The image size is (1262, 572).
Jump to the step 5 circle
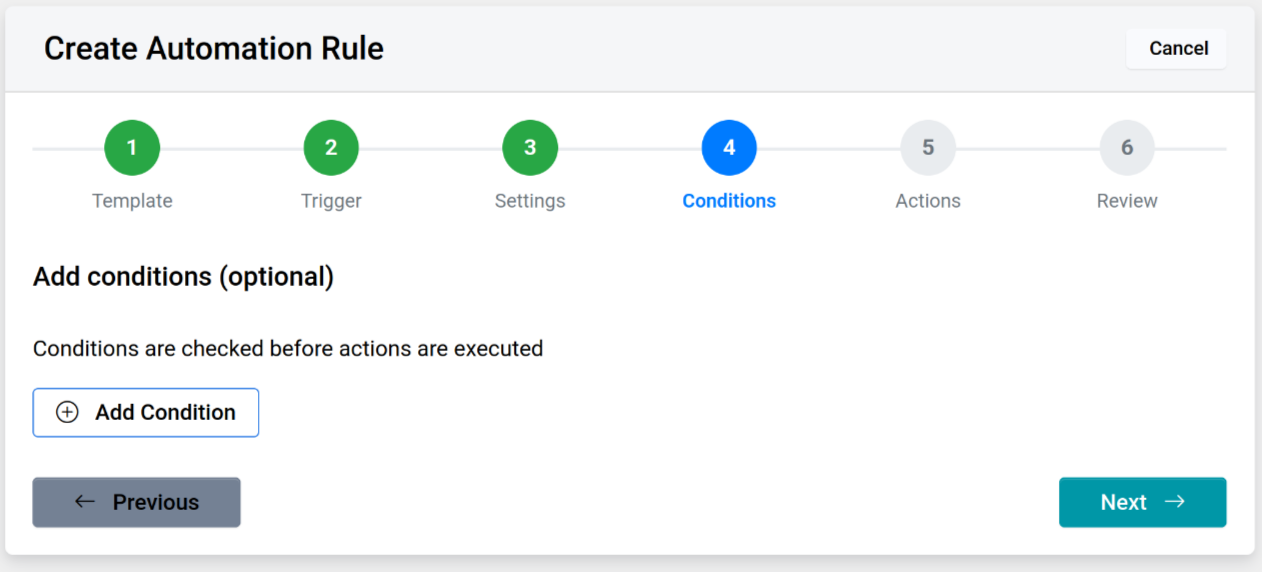[928, 148]
